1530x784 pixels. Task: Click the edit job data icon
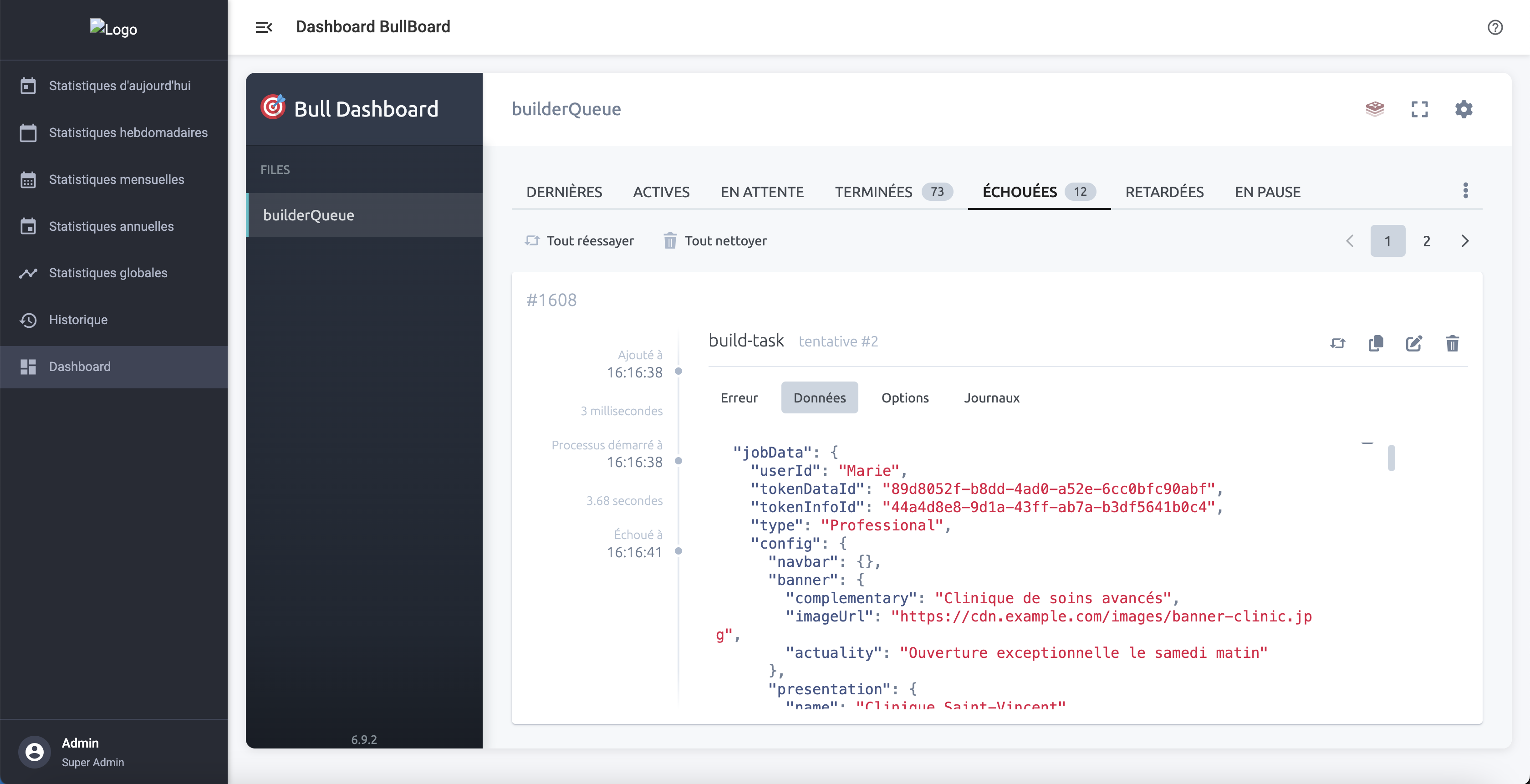click(x=1413, y=343)
